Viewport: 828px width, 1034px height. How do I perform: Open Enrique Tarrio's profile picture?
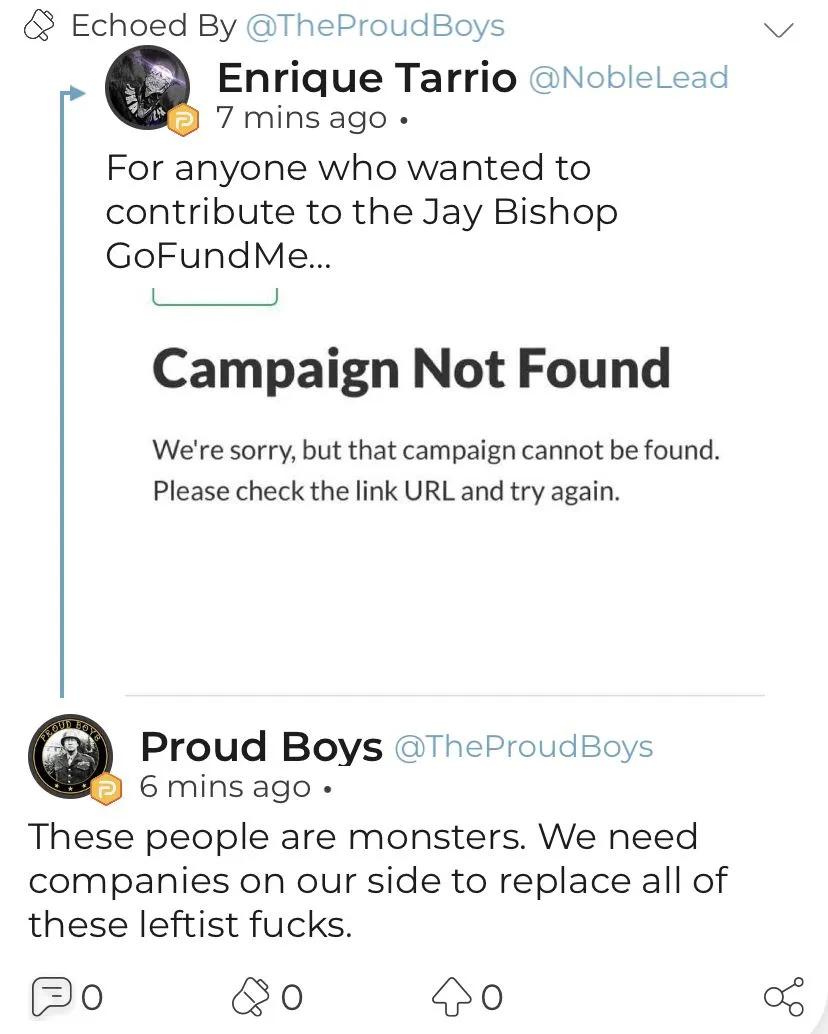pyautogui.click(x=148, y=87)
